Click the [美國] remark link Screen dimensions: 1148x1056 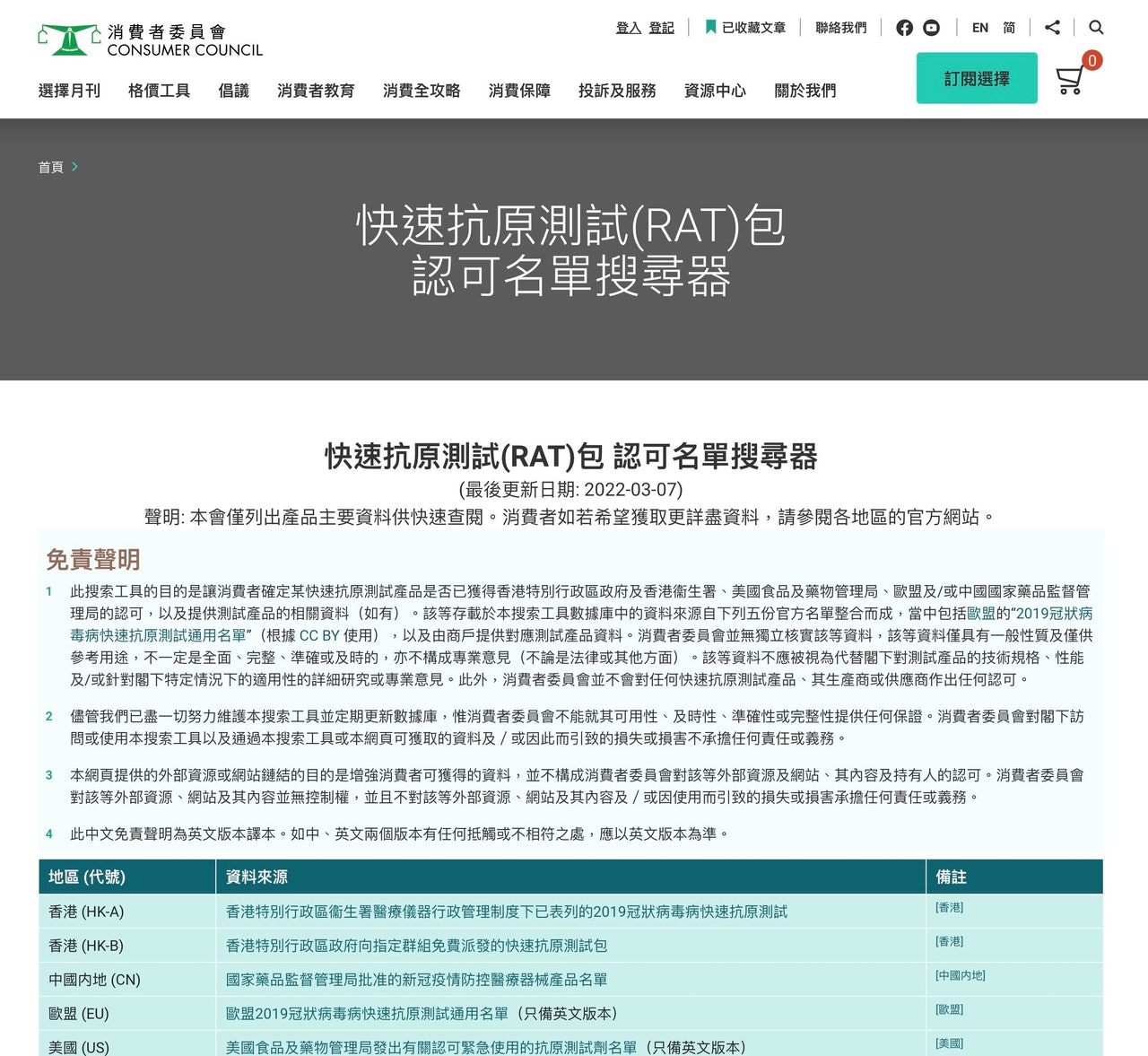pyautogui.click(x=949, y=1044)
